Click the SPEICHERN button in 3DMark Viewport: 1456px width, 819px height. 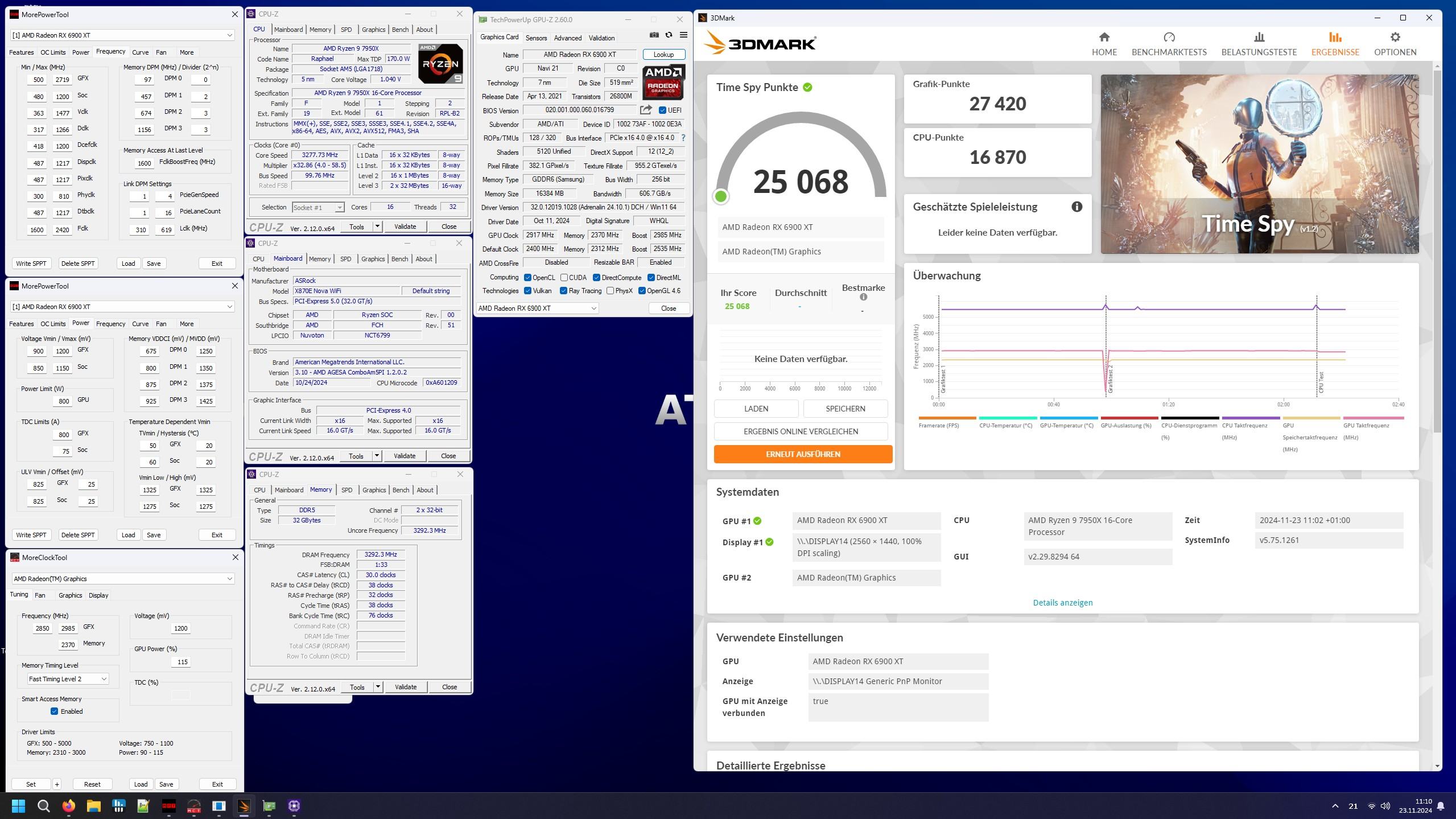click(x=845, y=409)
